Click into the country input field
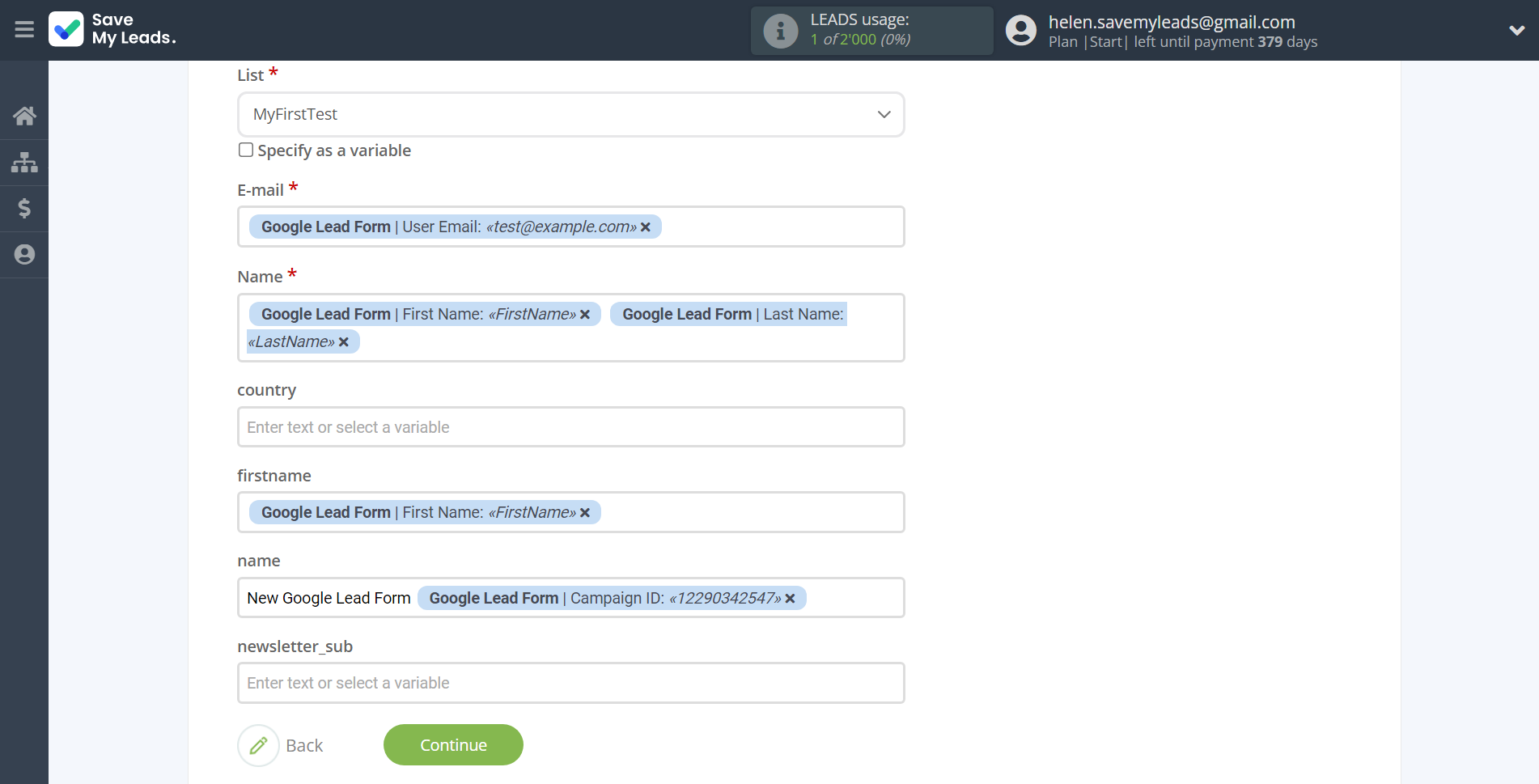Viewport: 1539px width, 784px height. point(571,426)
